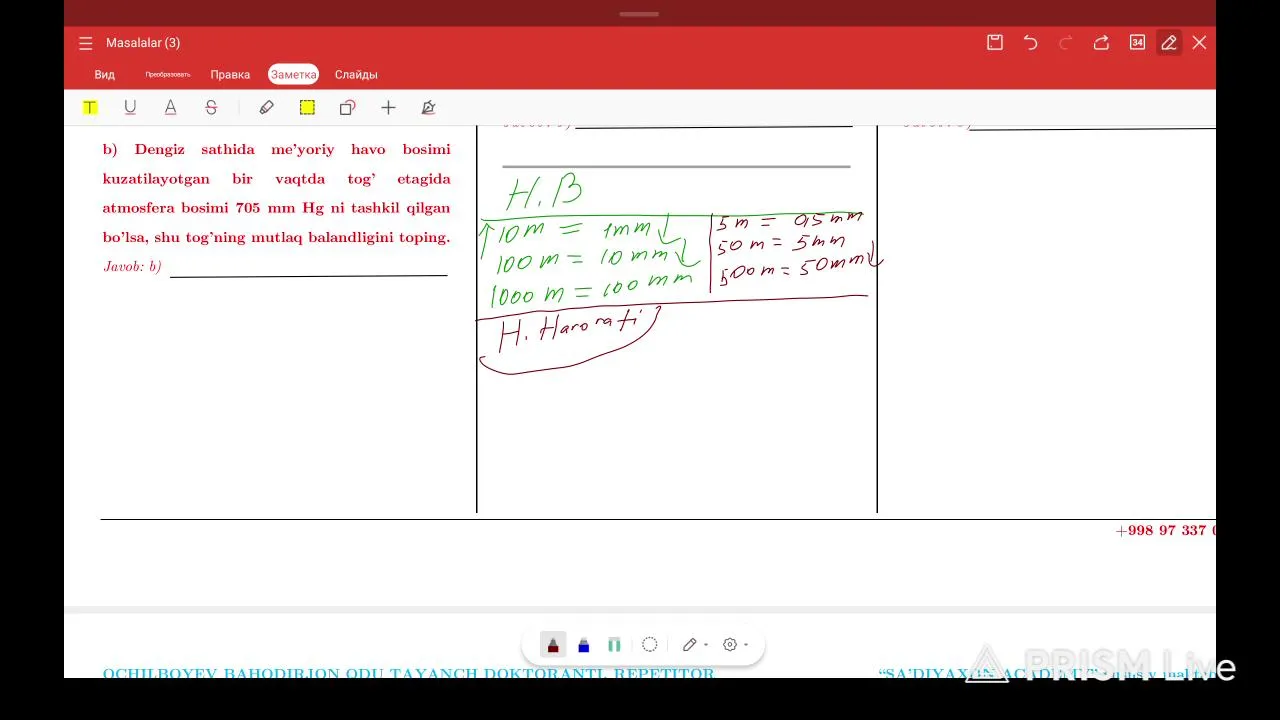Screen dimensions: 1280x720
Task: Select the dashed circle lasso tool
Action: pyautogui.click(x=650, y=645)
